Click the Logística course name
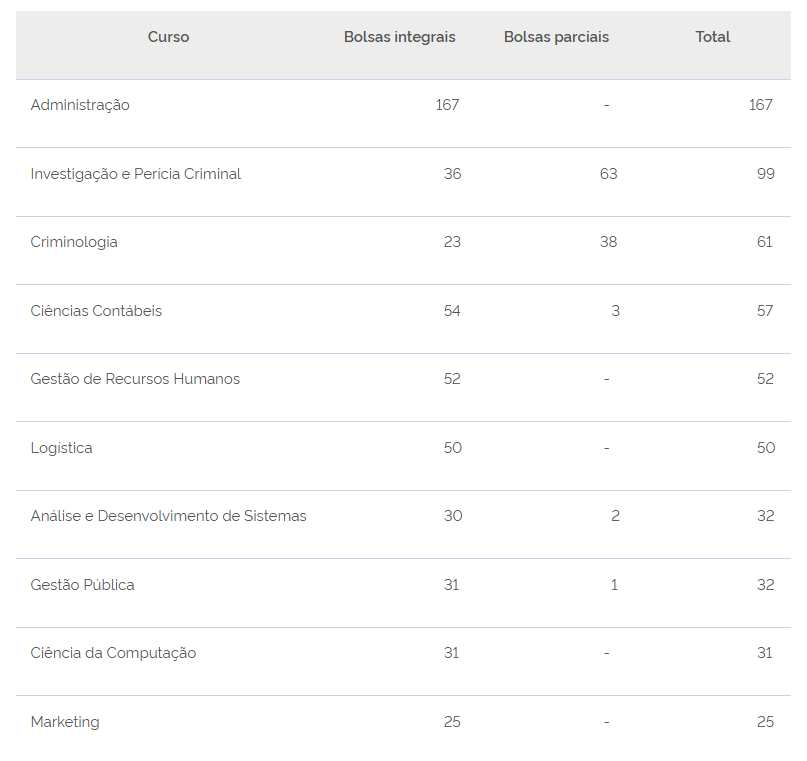Image resolution: width=807 pixels, height=761 pixels. (61, 448)
